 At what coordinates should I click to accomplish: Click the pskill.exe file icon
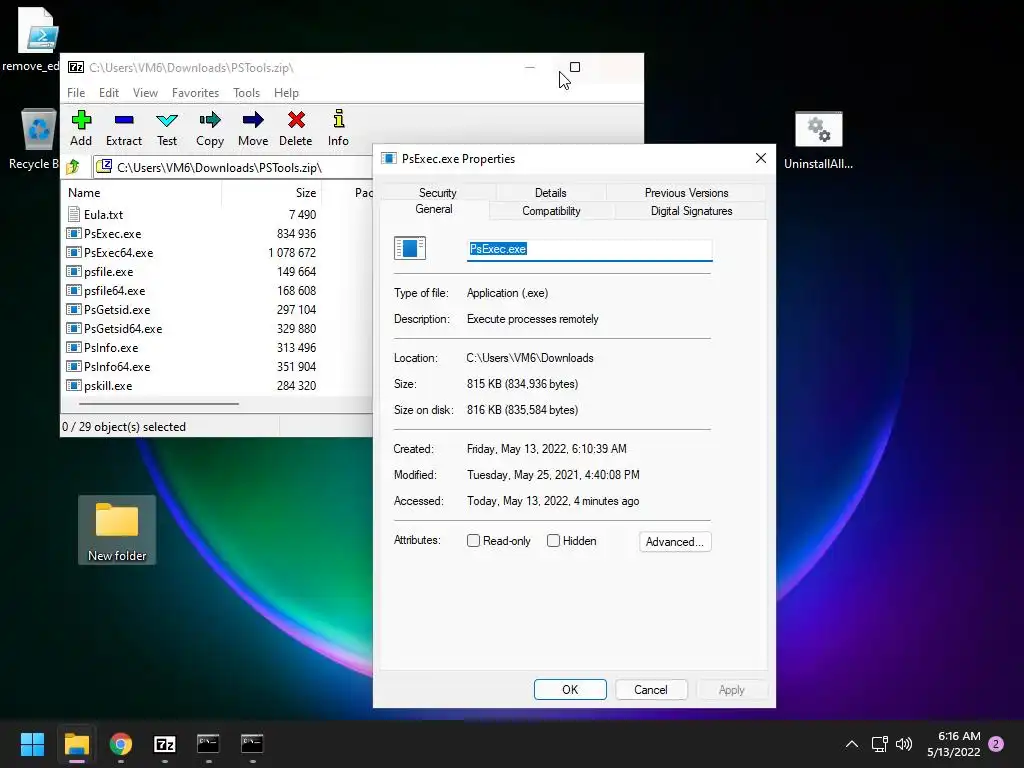pos(74,385)
